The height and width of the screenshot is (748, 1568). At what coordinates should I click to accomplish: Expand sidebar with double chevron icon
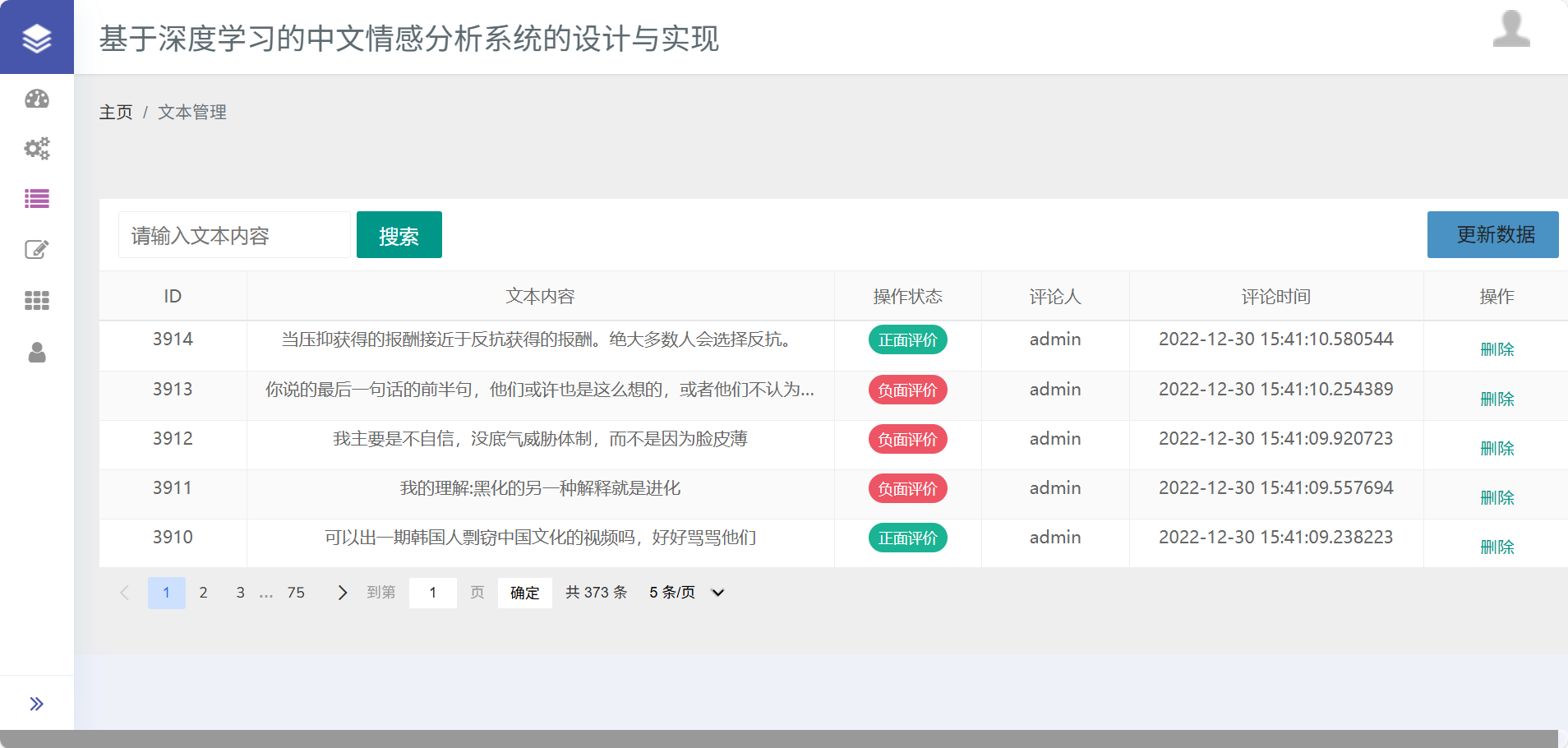[x=37, y=704]
